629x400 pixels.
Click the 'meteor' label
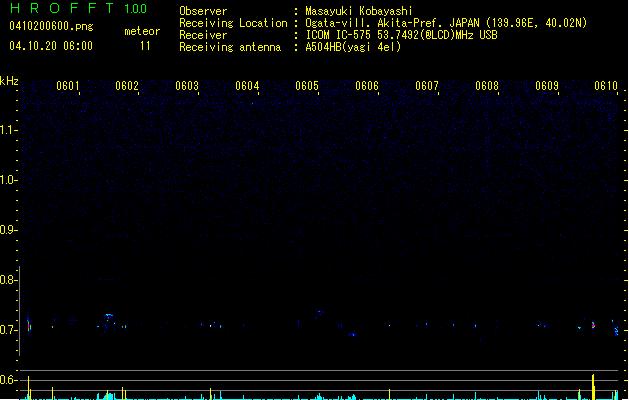click(x=142, y=31)
